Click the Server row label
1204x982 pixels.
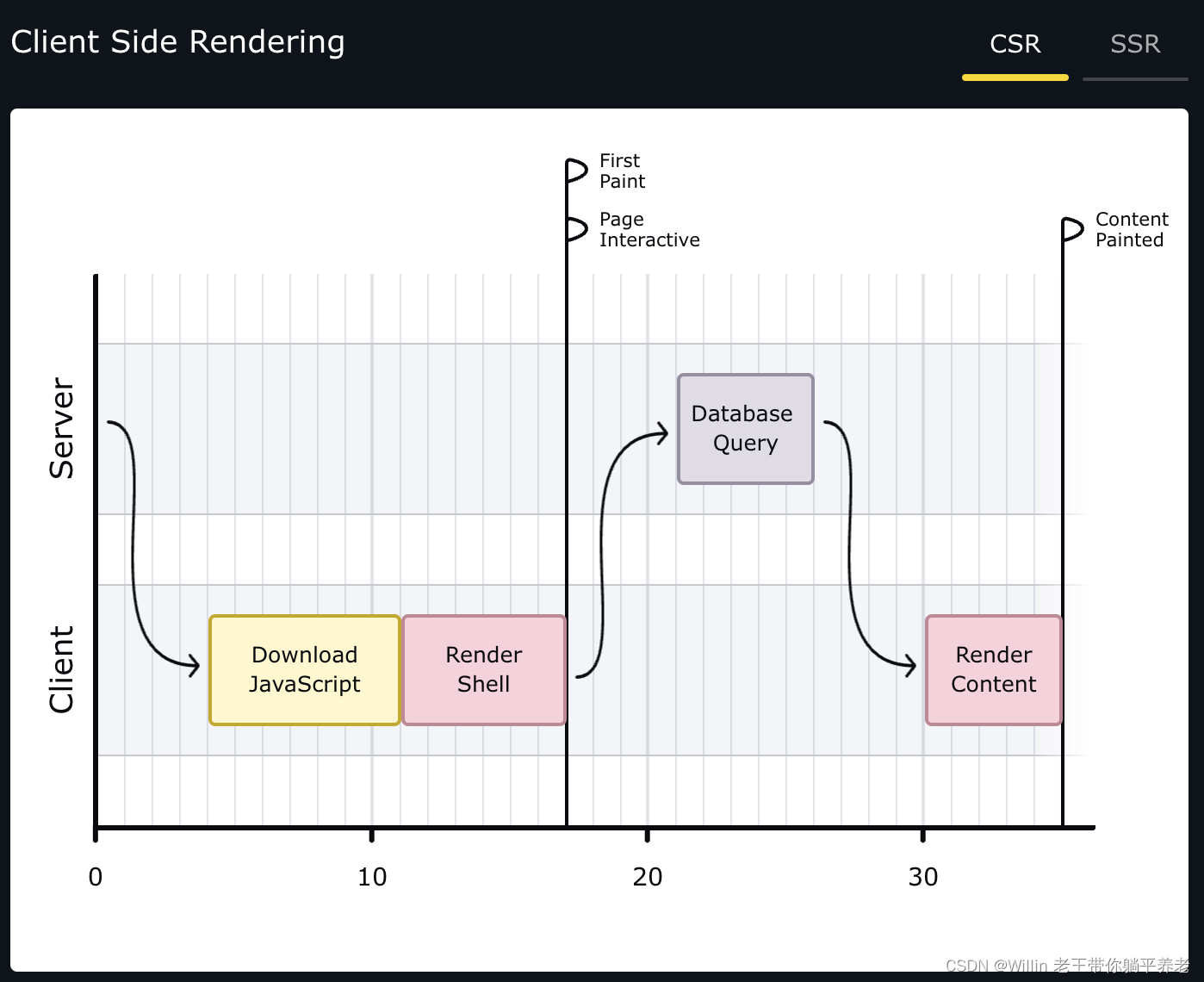pyautogui.click(x=61, y=428)
